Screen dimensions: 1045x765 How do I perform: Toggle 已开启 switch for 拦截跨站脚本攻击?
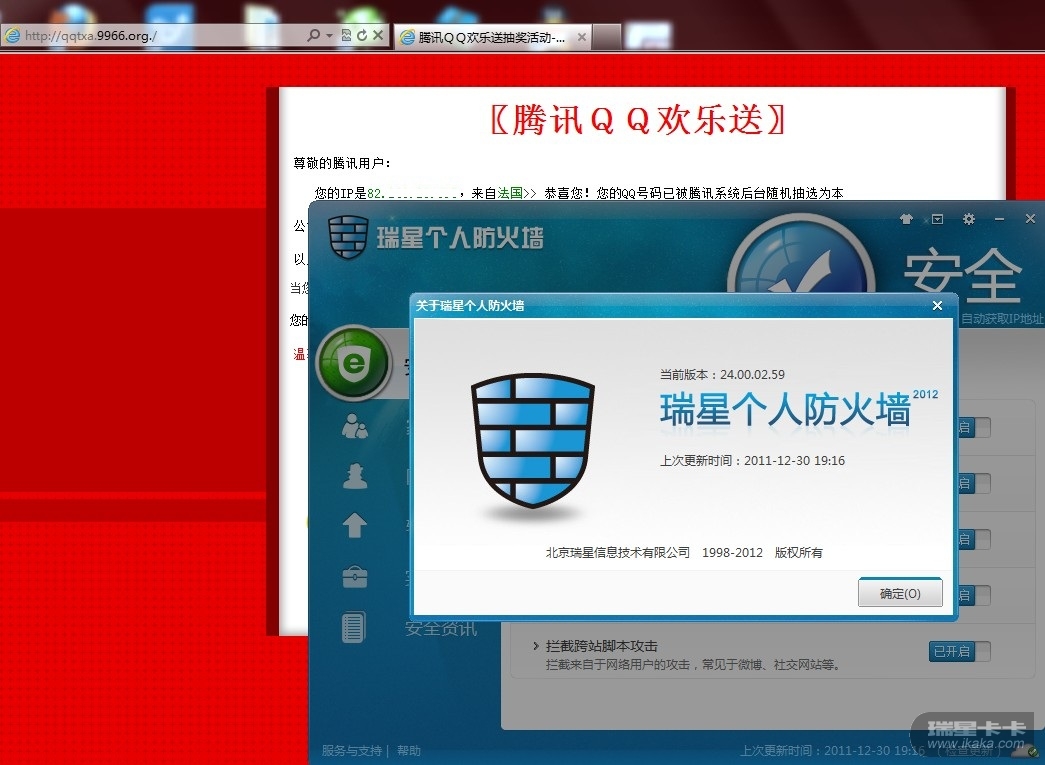(x=958, y=651)
